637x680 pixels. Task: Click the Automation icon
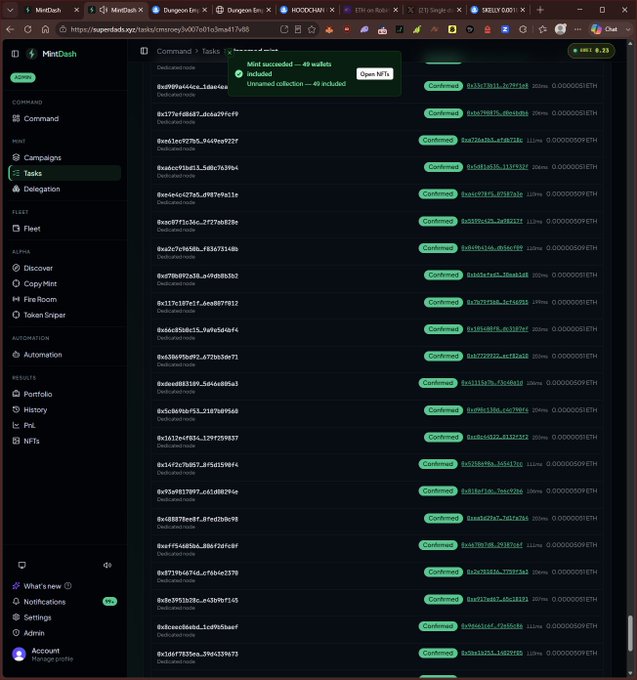pyautogui.click(x=16, y=354)
